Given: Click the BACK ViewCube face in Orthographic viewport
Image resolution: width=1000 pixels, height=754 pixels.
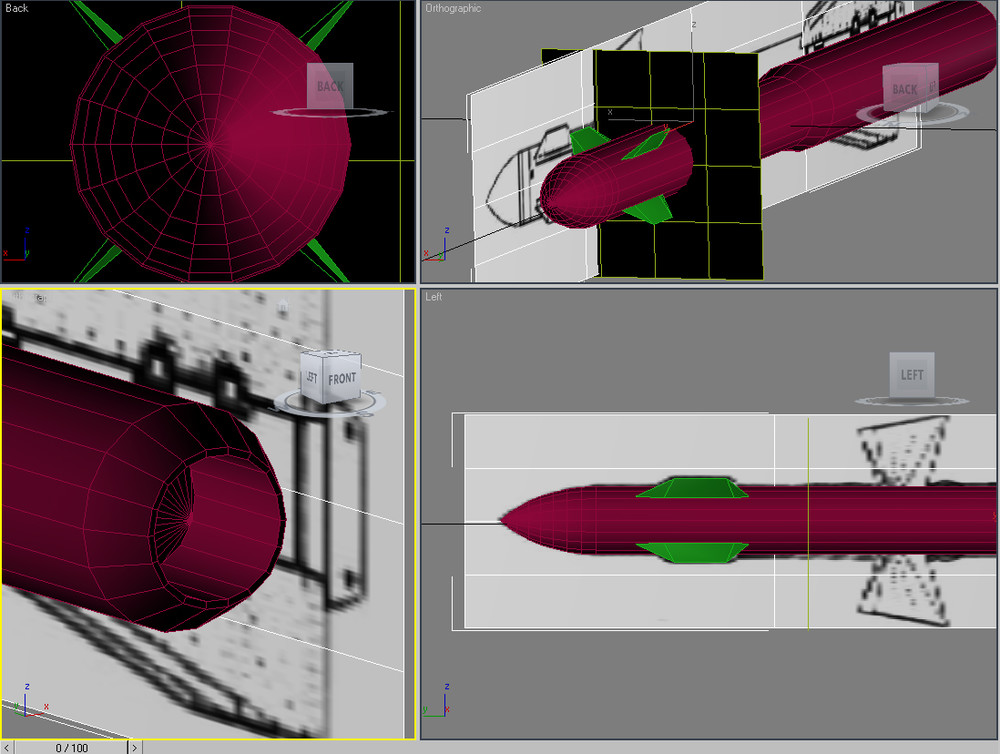Looking at the screenshot, I should 904,89.
